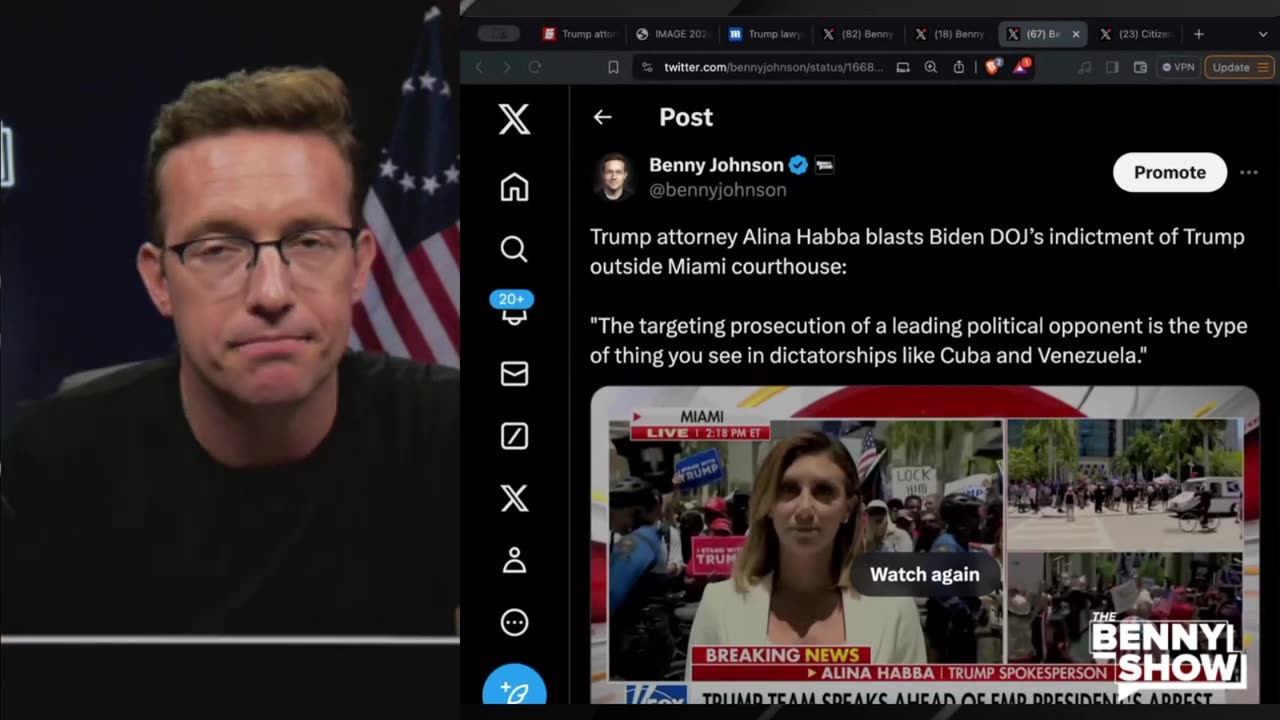Click the screen cast icon in address bar
Screen dimensions: 1280x720
(903, 67)
